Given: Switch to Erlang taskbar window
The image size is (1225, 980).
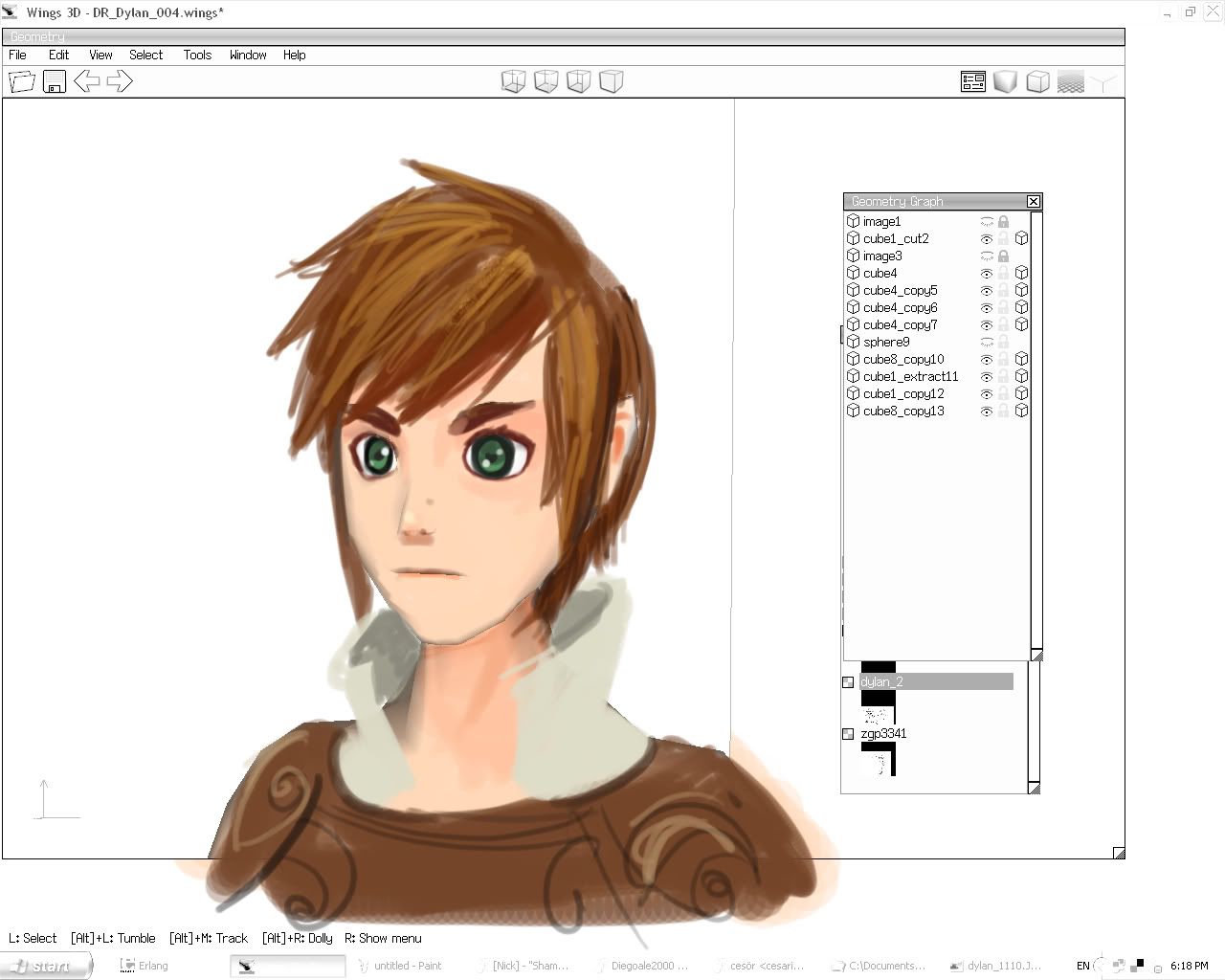Looking at the screenshot, I should [x=145, y=966].
